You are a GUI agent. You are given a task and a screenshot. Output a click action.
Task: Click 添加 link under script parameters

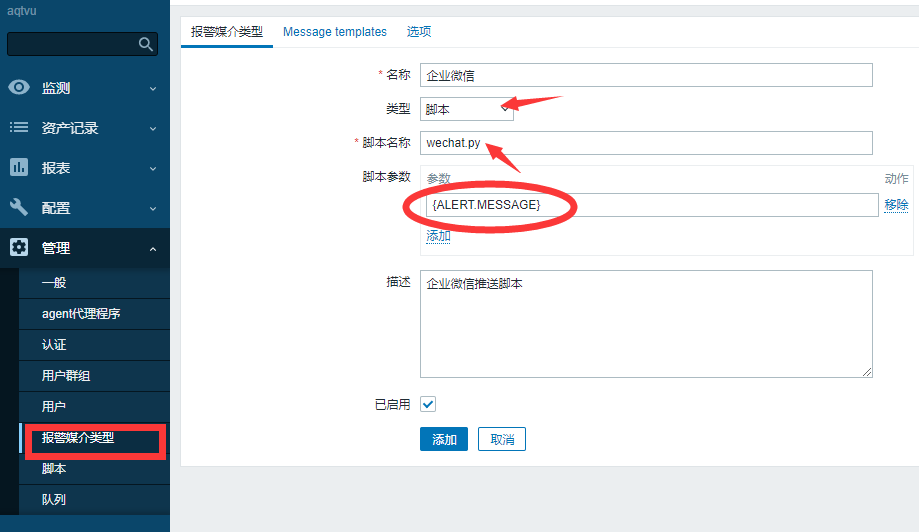tap(438, 236)
